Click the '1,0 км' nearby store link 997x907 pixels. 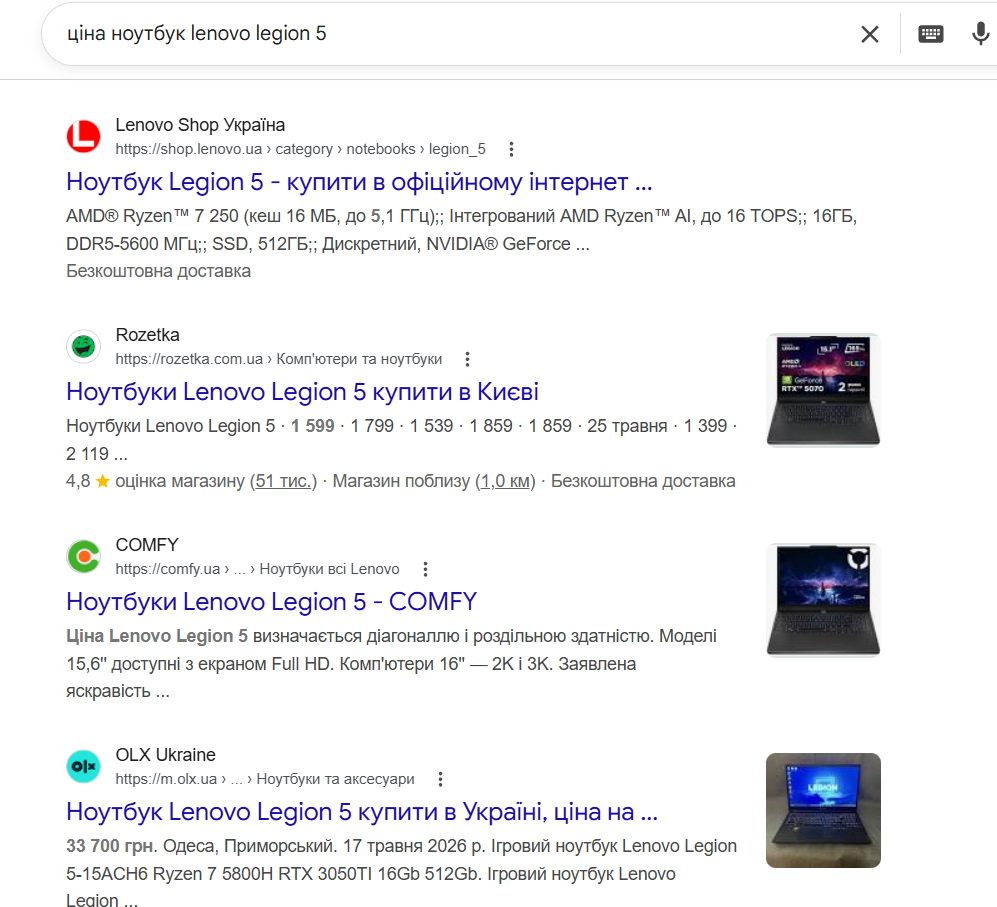tap(505, 481)
